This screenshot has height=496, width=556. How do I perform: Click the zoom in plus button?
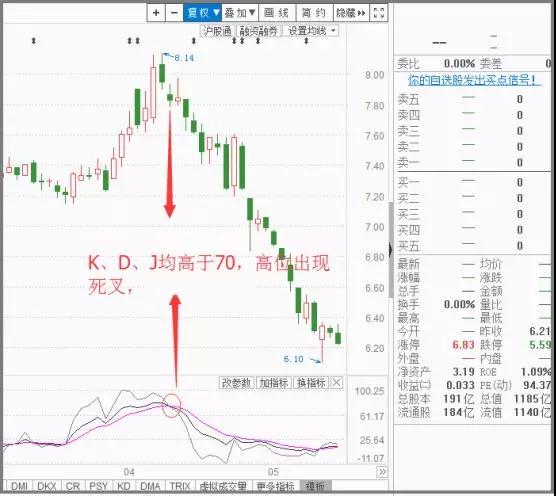tap(156, 13)
